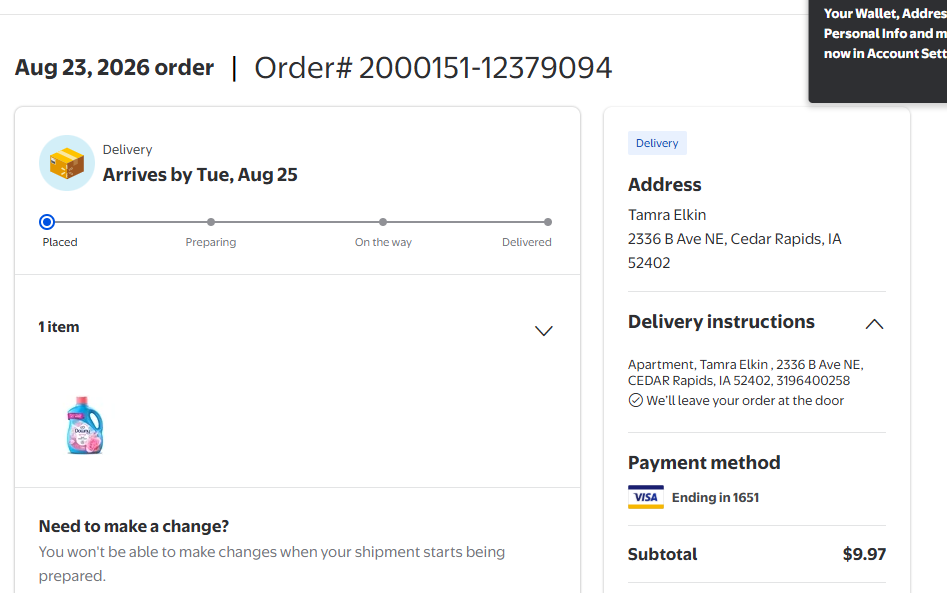Click the checkmark circle icon beside leave at door
The image size is (947, 593).
click(x=635, y=400)
